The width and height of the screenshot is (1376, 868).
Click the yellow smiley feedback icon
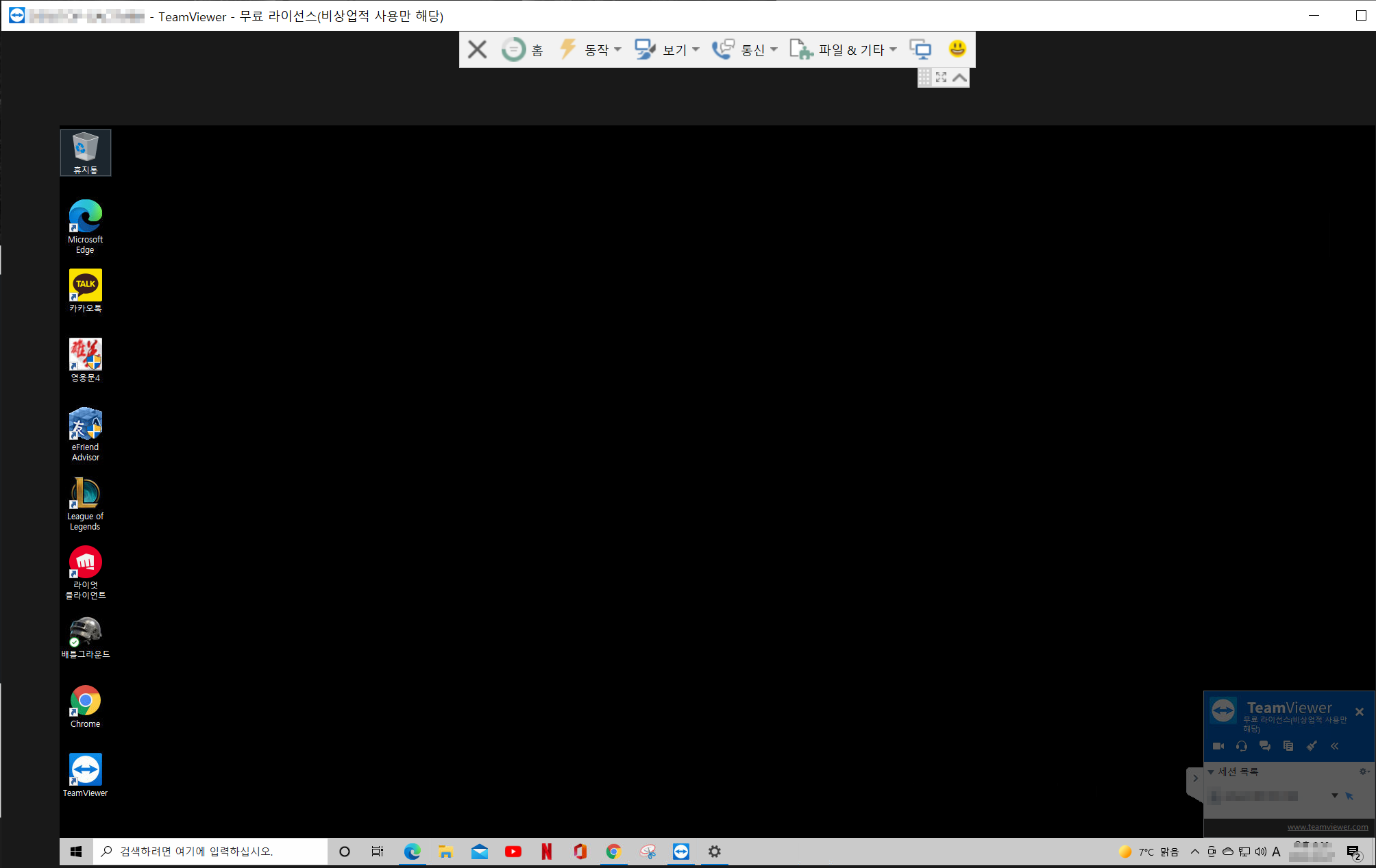click(x=957, y=49)
